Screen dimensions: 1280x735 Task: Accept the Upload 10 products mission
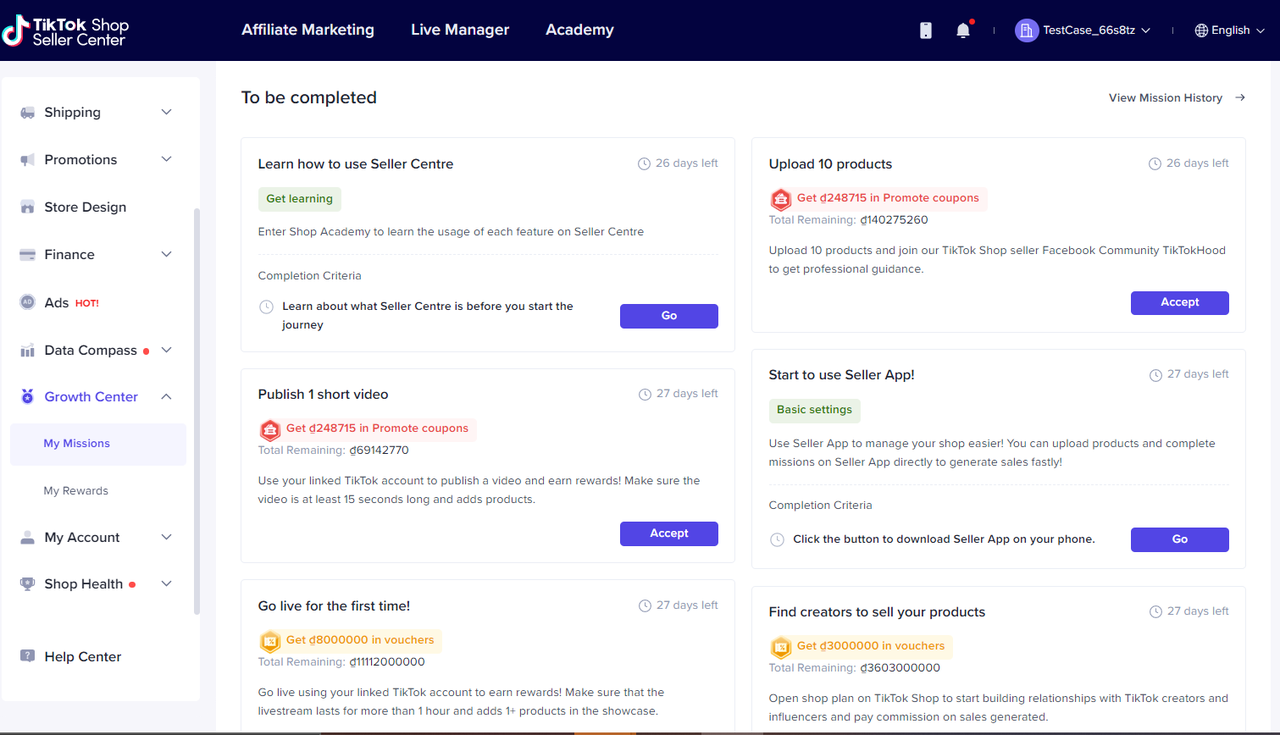click(x=1180, y=303)
